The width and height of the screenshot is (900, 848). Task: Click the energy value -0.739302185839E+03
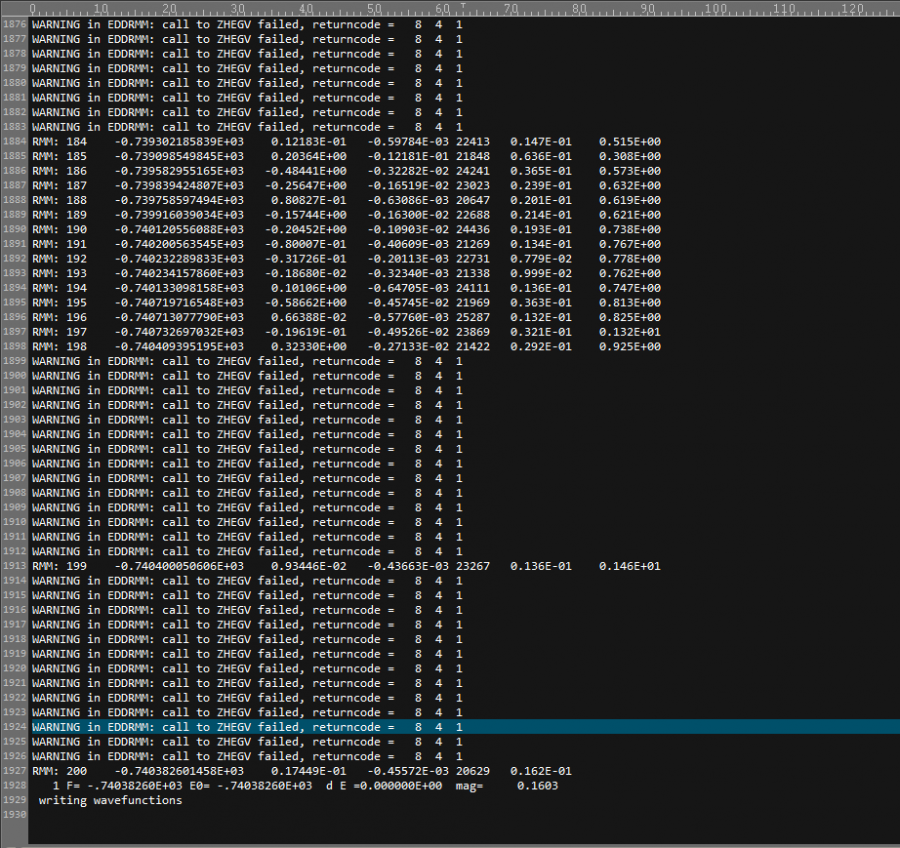179,142
